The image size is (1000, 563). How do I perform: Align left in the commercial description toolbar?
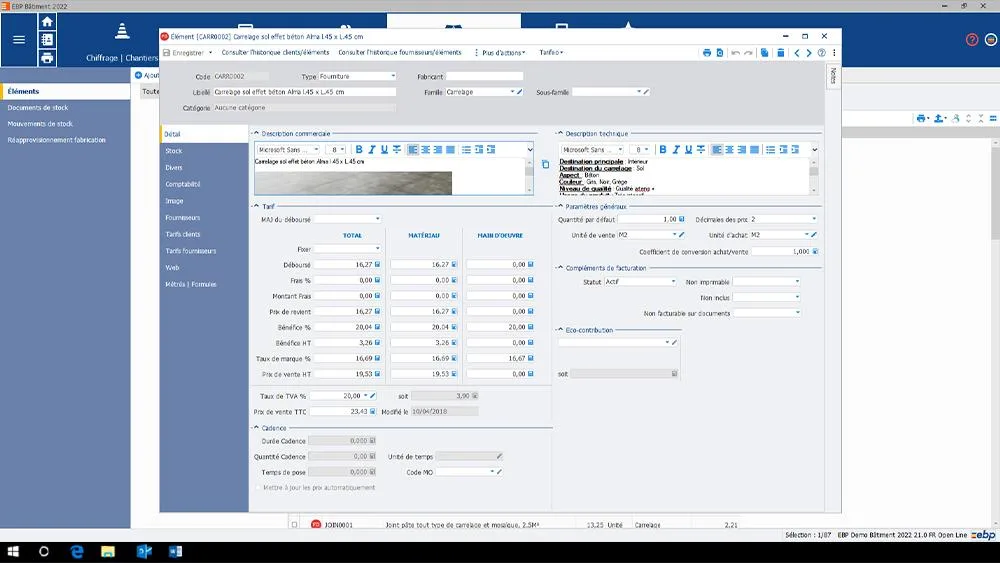point(413,150)
